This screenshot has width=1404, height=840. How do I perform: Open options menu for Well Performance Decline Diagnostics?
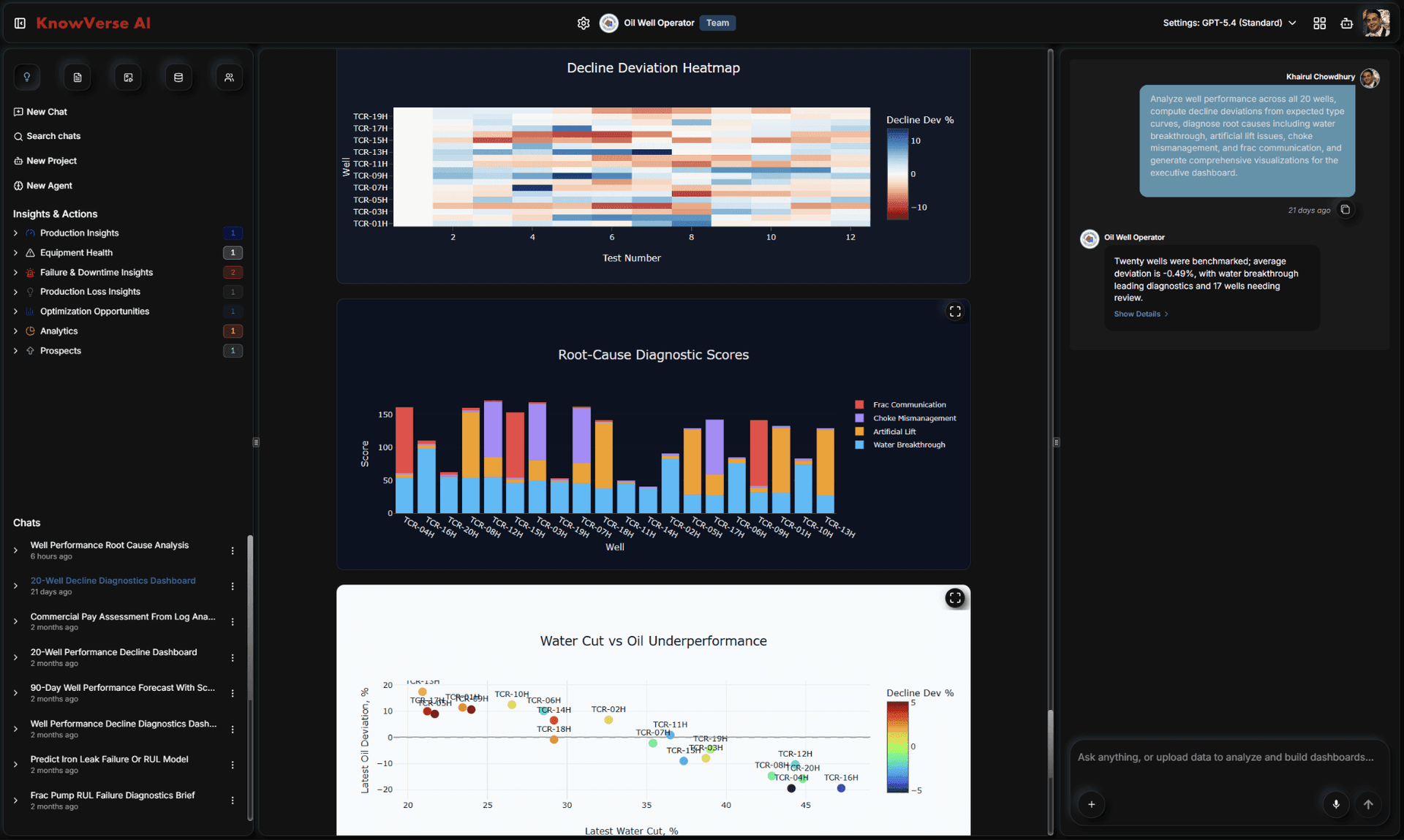tap(233, 729)
